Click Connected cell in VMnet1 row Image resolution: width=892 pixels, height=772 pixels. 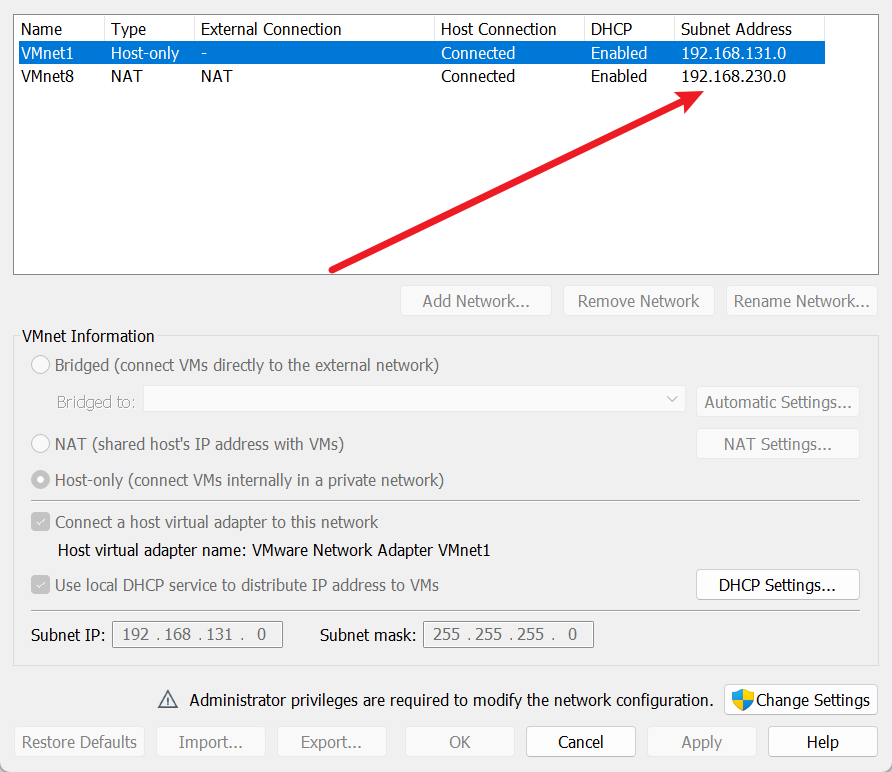point(478,53)
